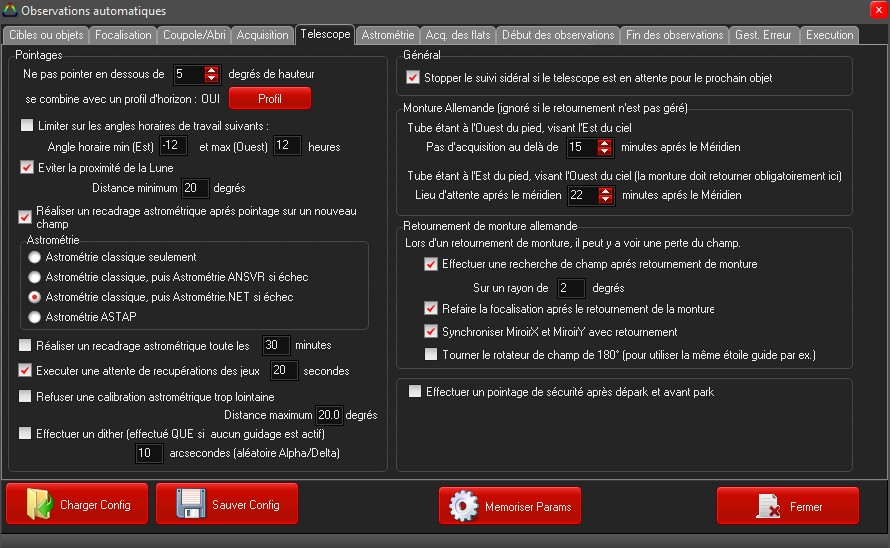Viewport: 890px width, 548px height.
Task: Go to Début des observations tab
Action: [558, 35]
